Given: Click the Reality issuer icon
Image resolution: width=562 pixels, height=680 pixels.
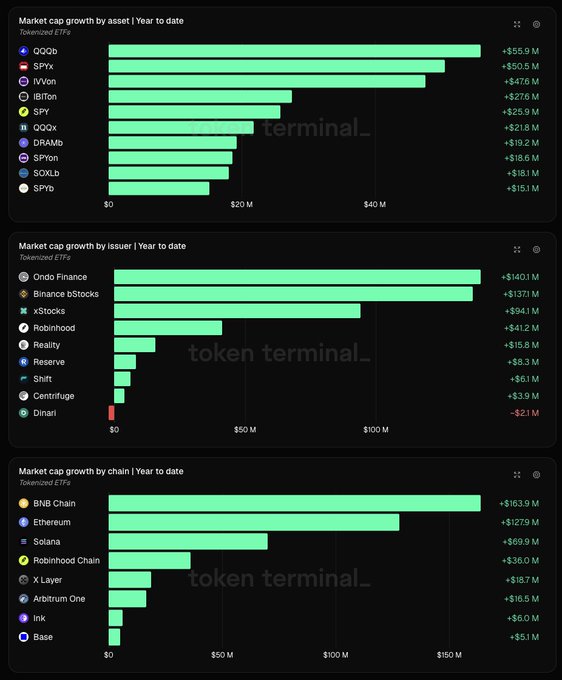Looking at the screenshot, I should (24, 345).
